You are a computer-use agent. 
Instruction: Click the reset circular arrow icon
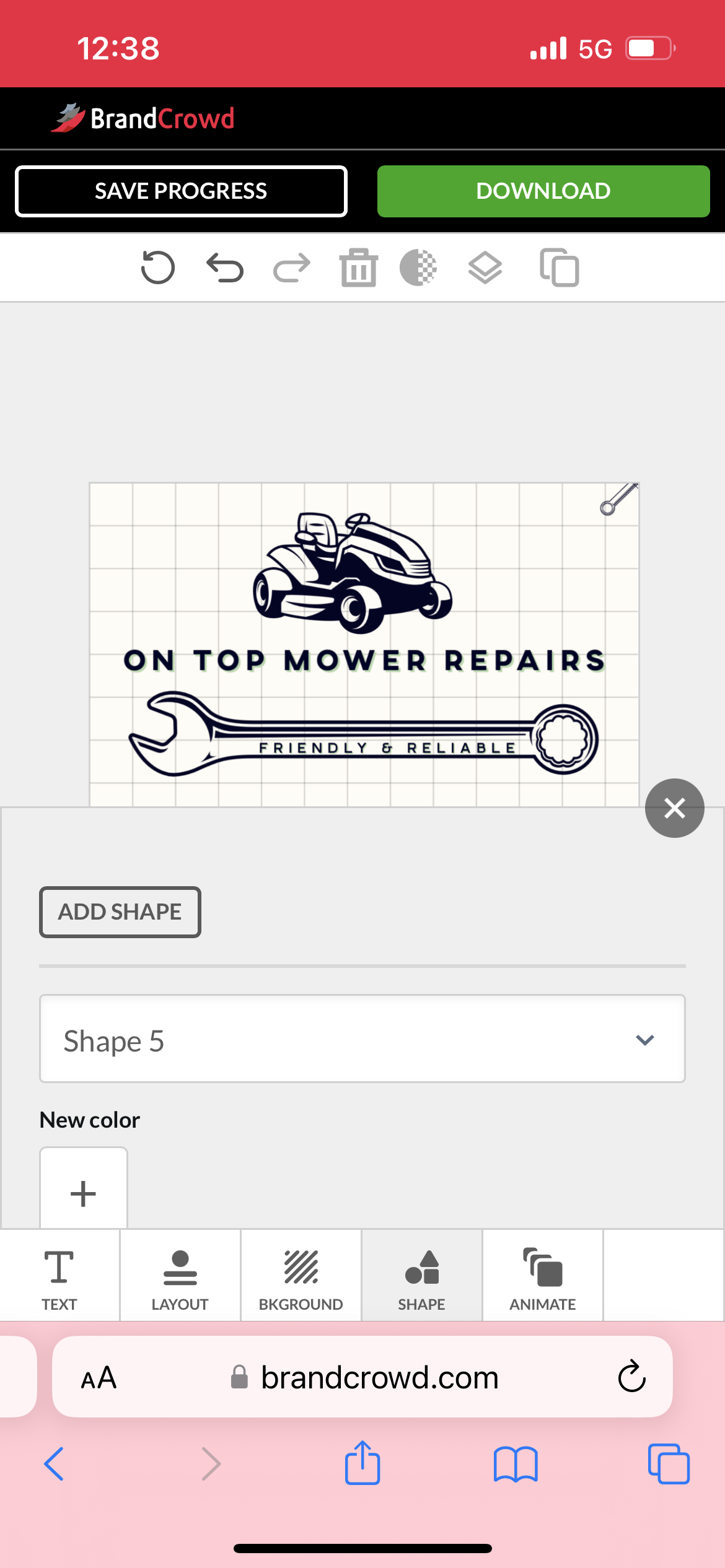click(157, 268)
